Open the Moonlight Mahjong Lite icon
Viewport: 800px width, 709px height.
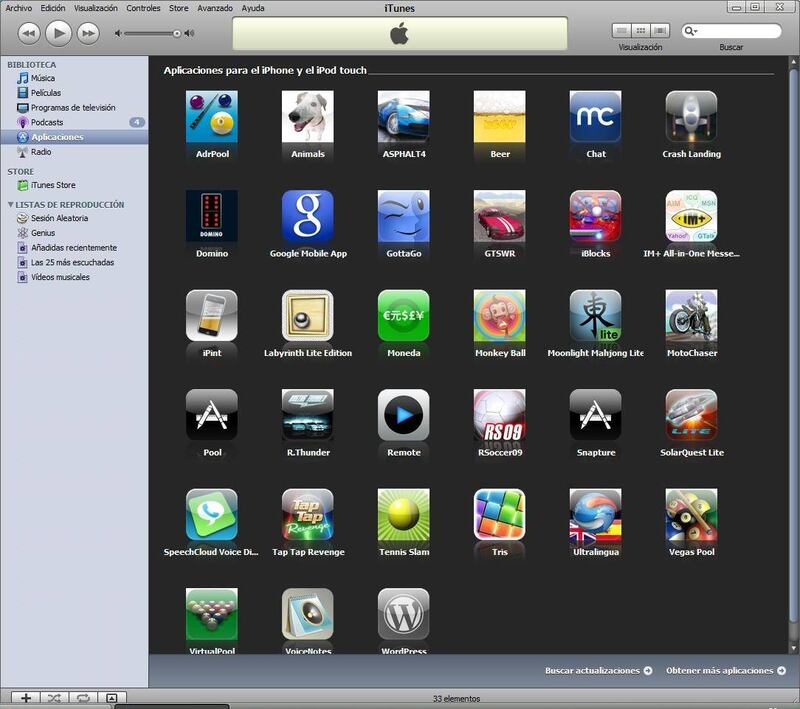point(595,316)
